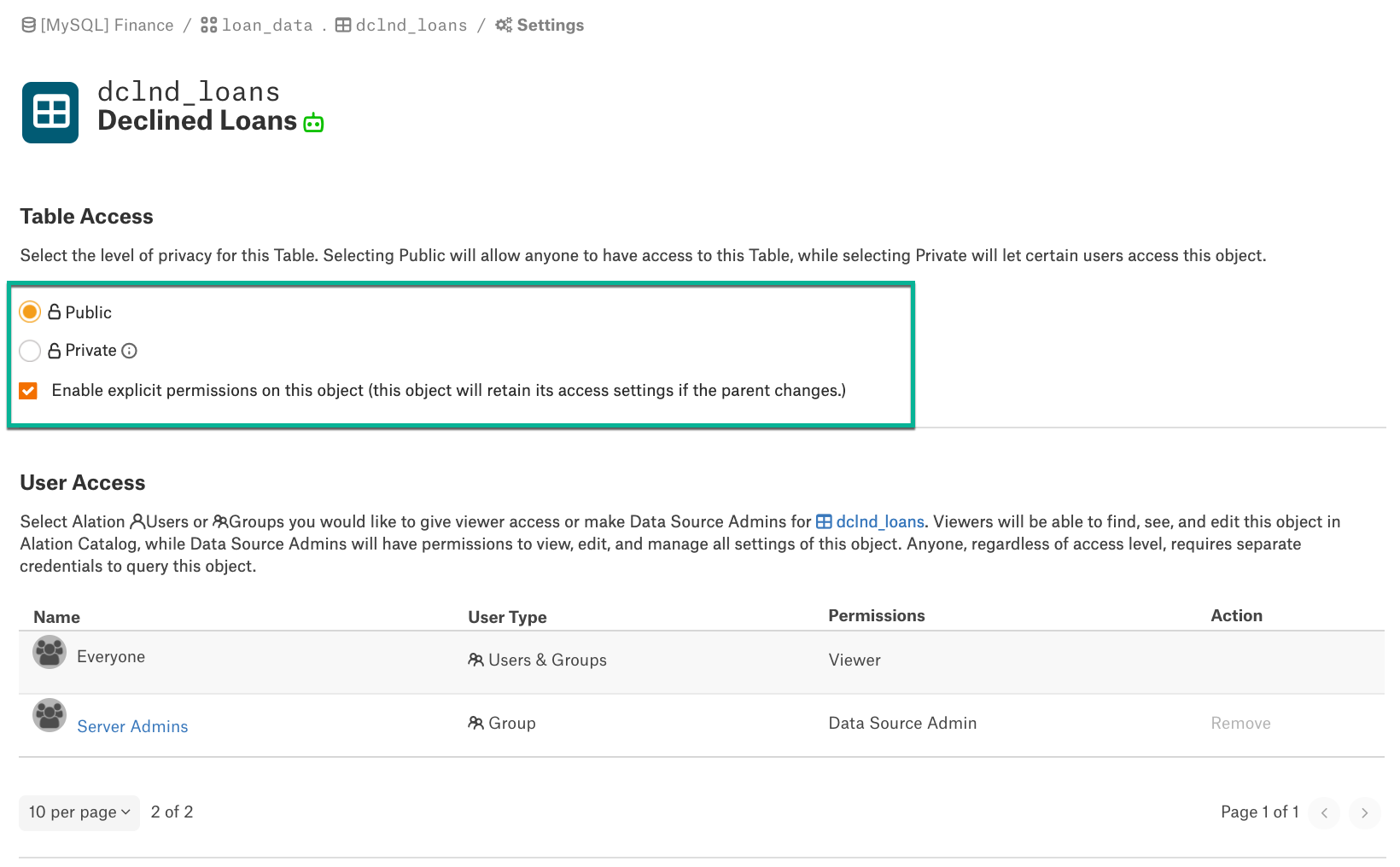The width and height of the screenshot is (1400, 867).
Task: Click the info icon next to Private
Action: 129,351
